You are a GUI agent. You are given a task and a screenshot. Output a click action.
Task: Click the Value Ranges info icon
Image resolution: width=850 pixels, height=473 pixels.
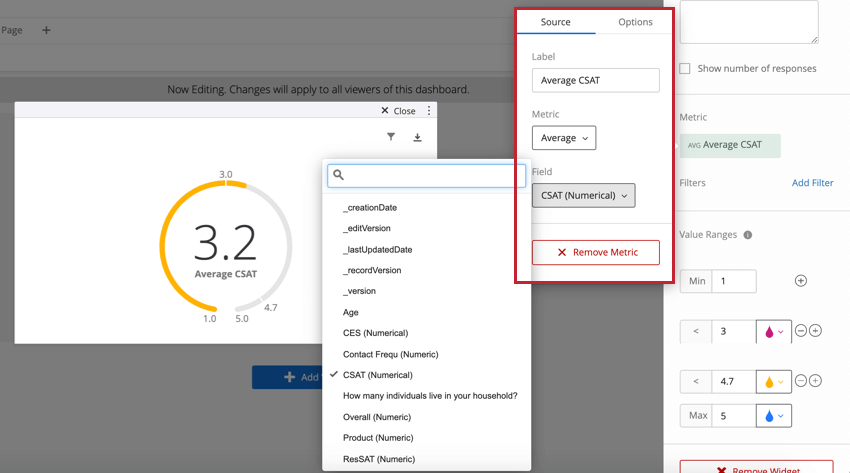(x=748, y=235)
